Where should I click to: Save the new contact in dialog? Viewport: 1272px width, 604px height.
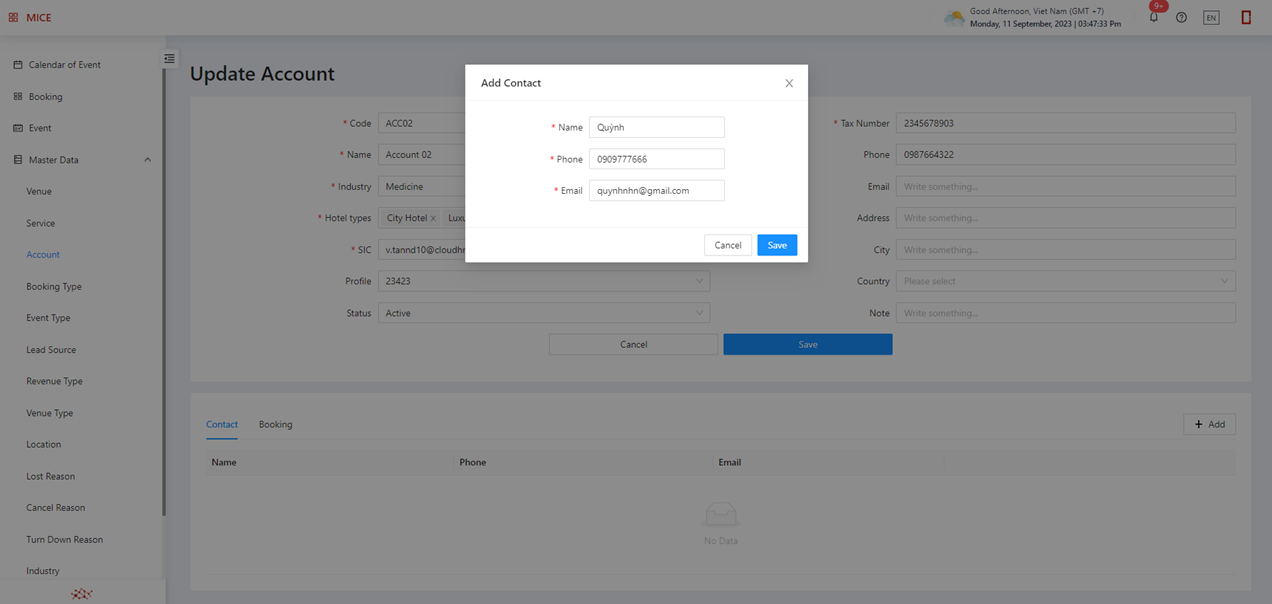777,245
